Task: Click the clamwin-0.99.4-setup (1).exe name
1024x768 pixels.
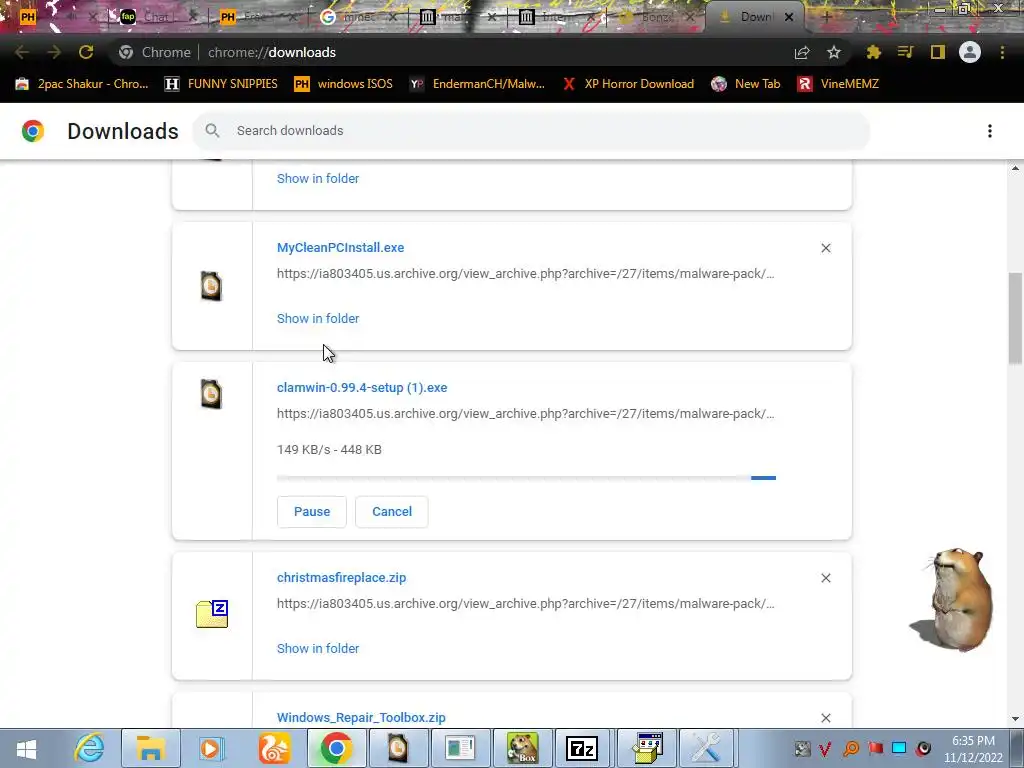Action: point(362,387)
